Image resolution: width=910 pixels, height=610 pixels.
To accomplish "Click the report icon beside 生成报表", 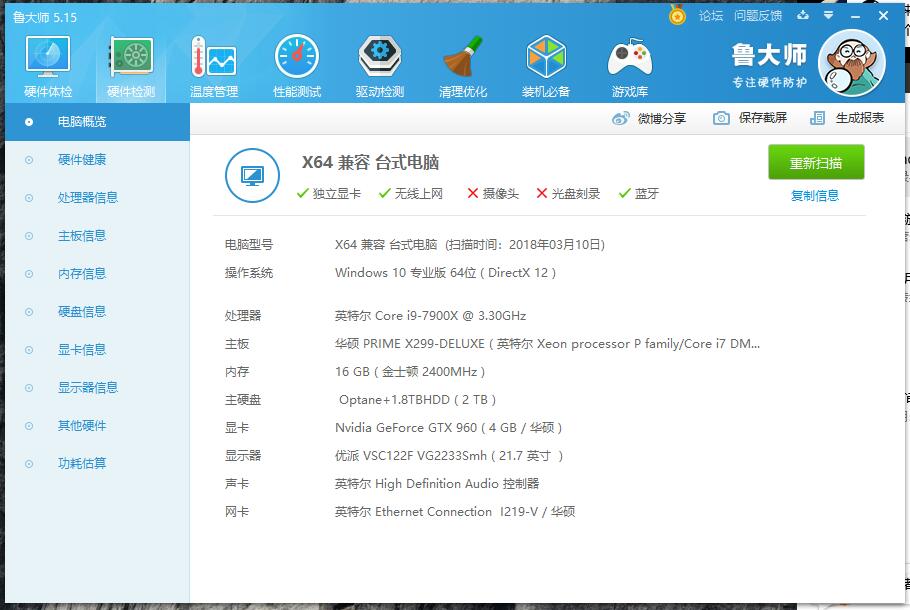I will [x=817, y=118].
